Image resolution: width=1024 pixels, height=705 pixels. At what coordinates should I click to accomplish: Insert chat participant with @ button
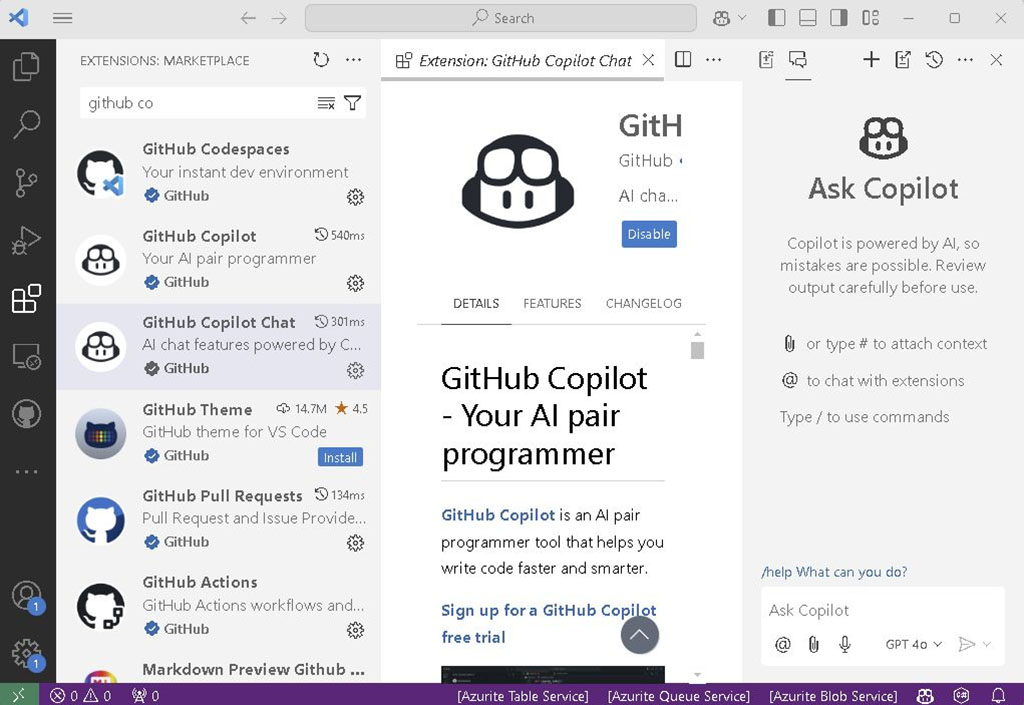click(x=782, y=645)
